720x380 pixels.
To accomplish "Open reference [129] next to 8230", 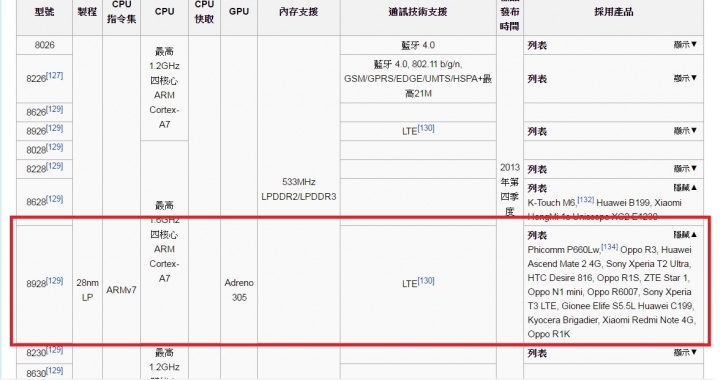I will (x=55, y=350).
